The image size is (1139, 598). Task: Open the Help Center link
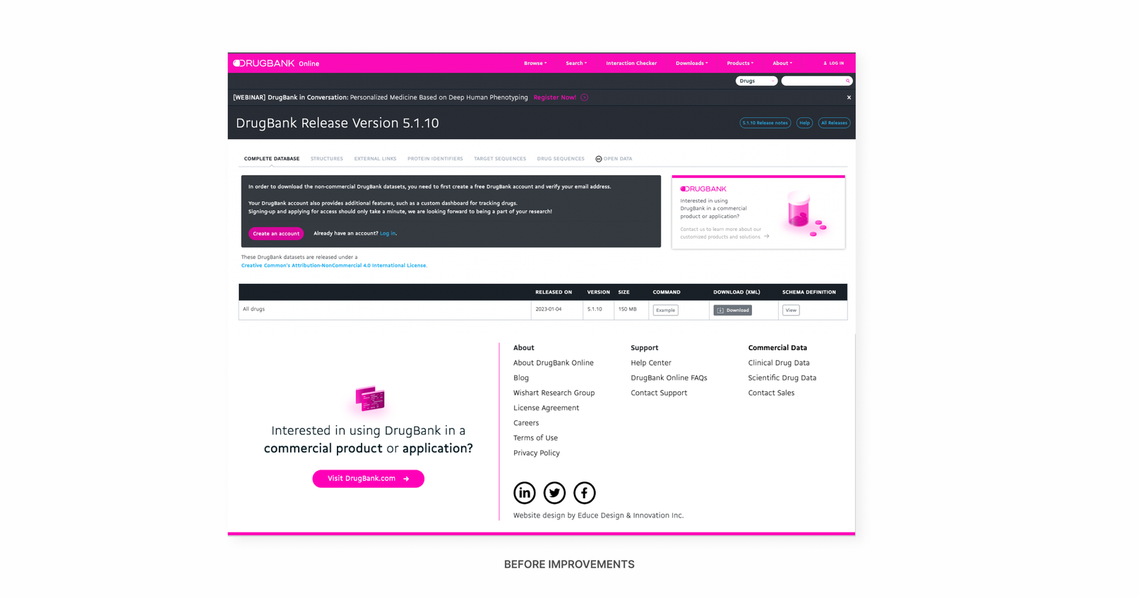click(x=651, y=363)
